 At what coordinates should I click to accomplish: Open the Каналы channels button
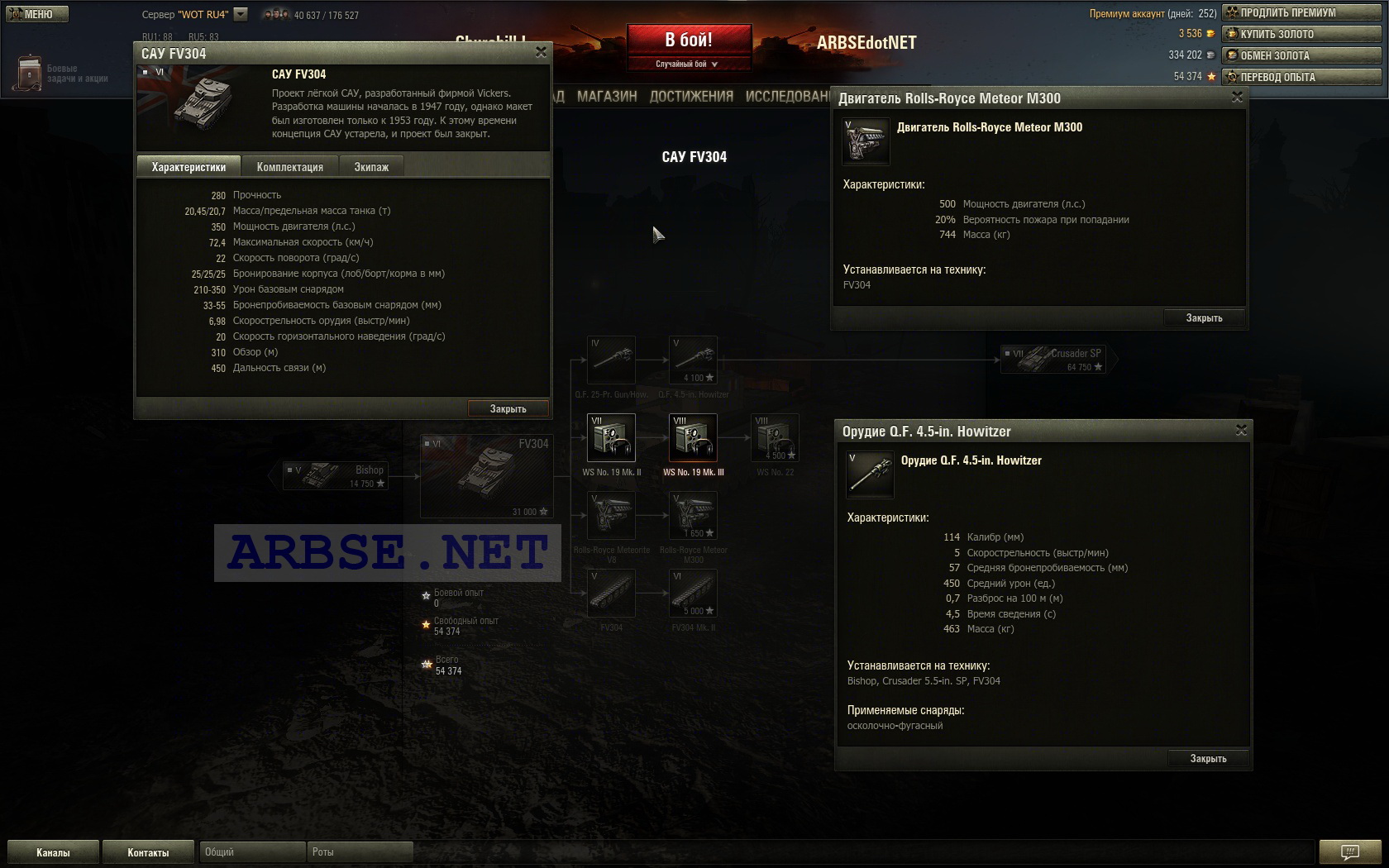(53, 852)
